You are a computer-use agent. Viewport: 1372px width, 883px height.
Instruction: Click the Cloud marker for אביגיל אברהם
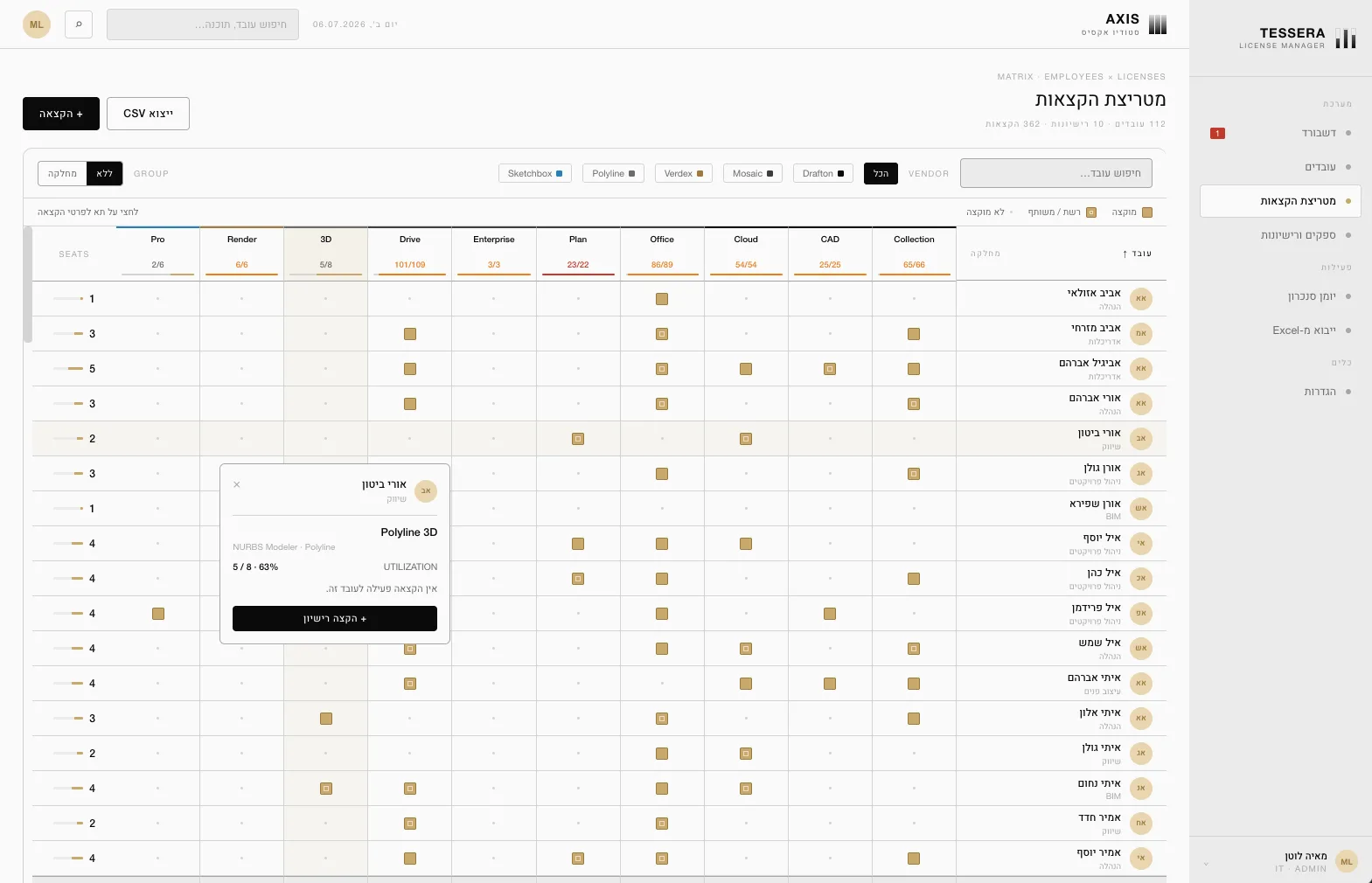point(746,369)
